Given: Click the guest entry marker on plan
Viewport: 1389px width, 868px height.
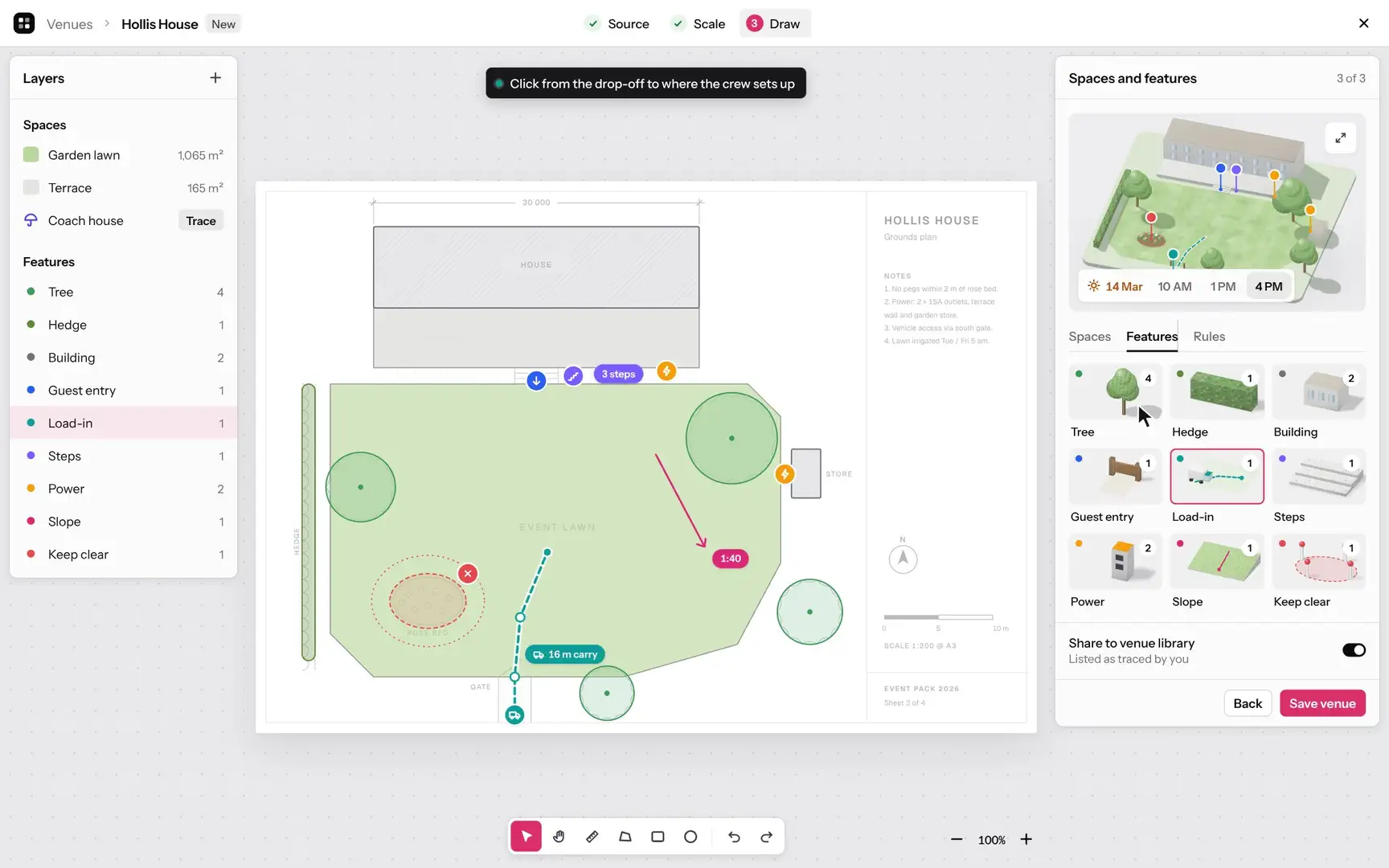Looking at the screenshot, I should (536, 381).
